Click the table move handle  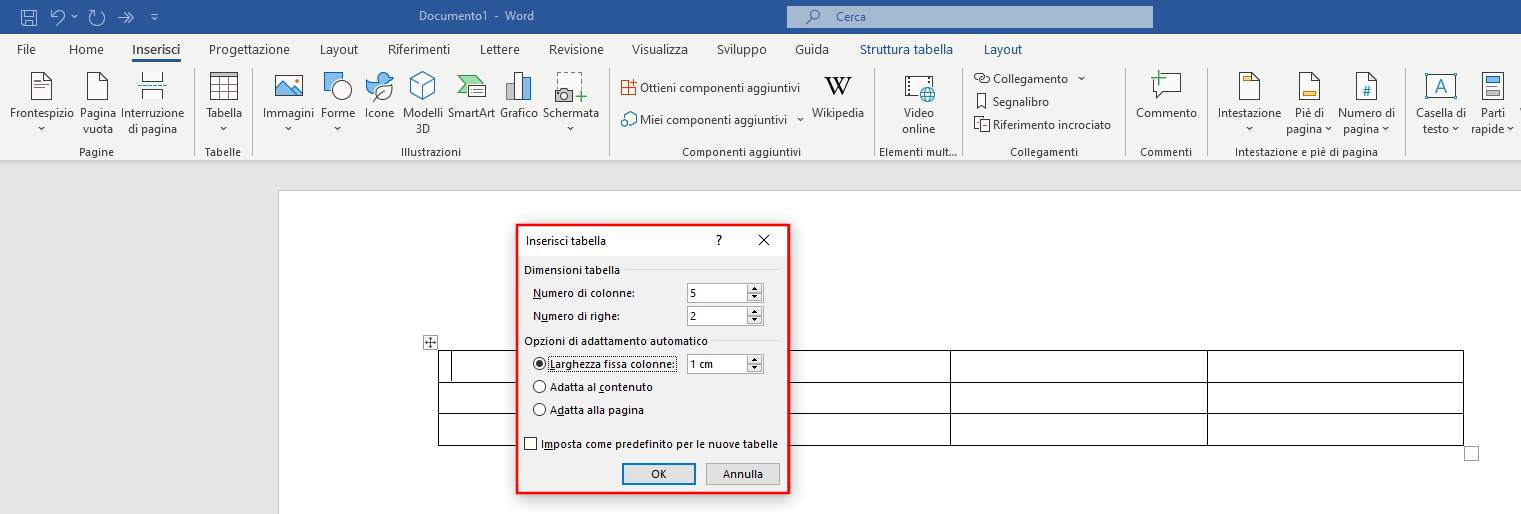click(431, 343)
